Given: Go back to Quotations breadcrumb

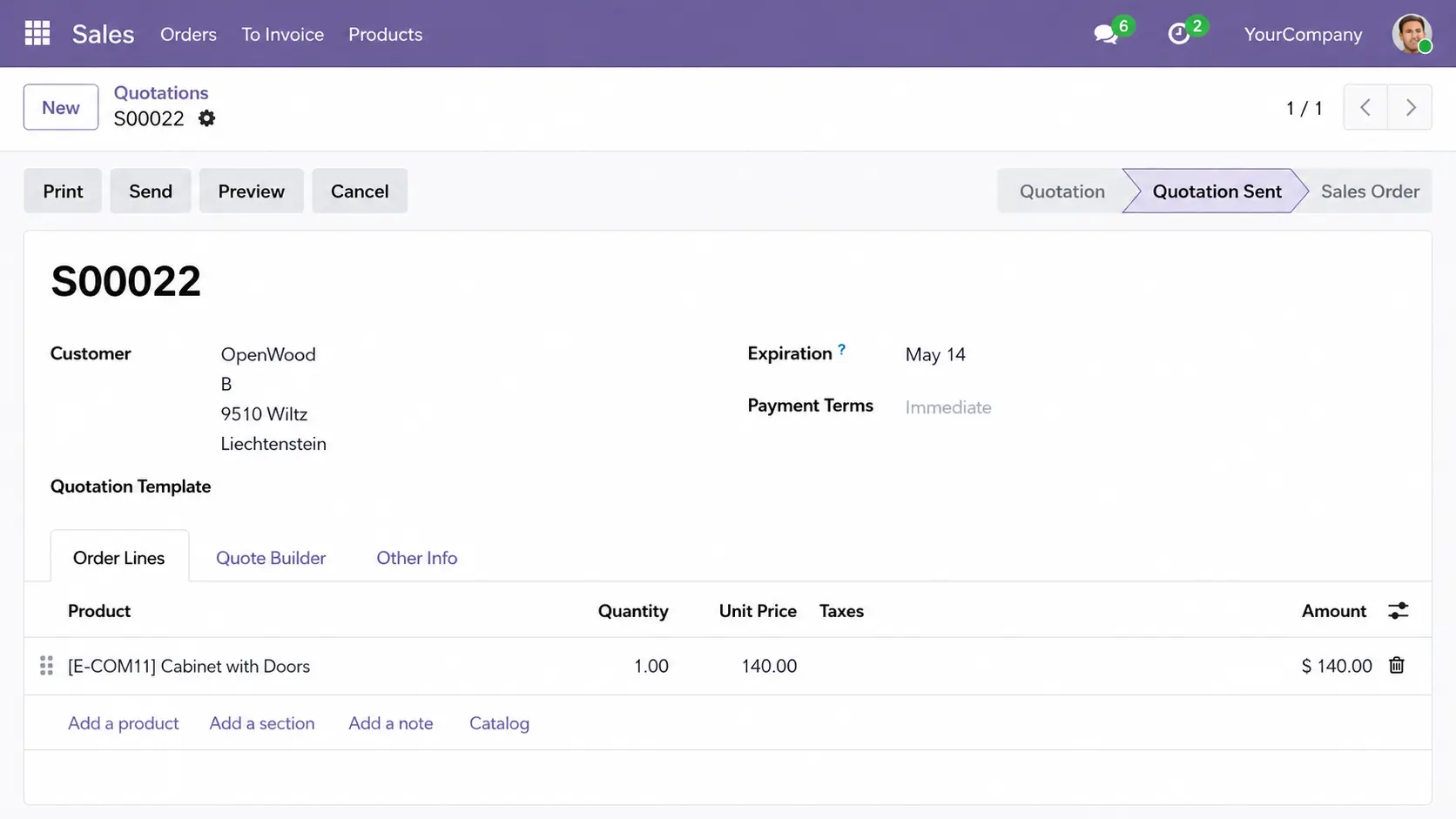Looking at the screenshot, I should tap(161, 92).
